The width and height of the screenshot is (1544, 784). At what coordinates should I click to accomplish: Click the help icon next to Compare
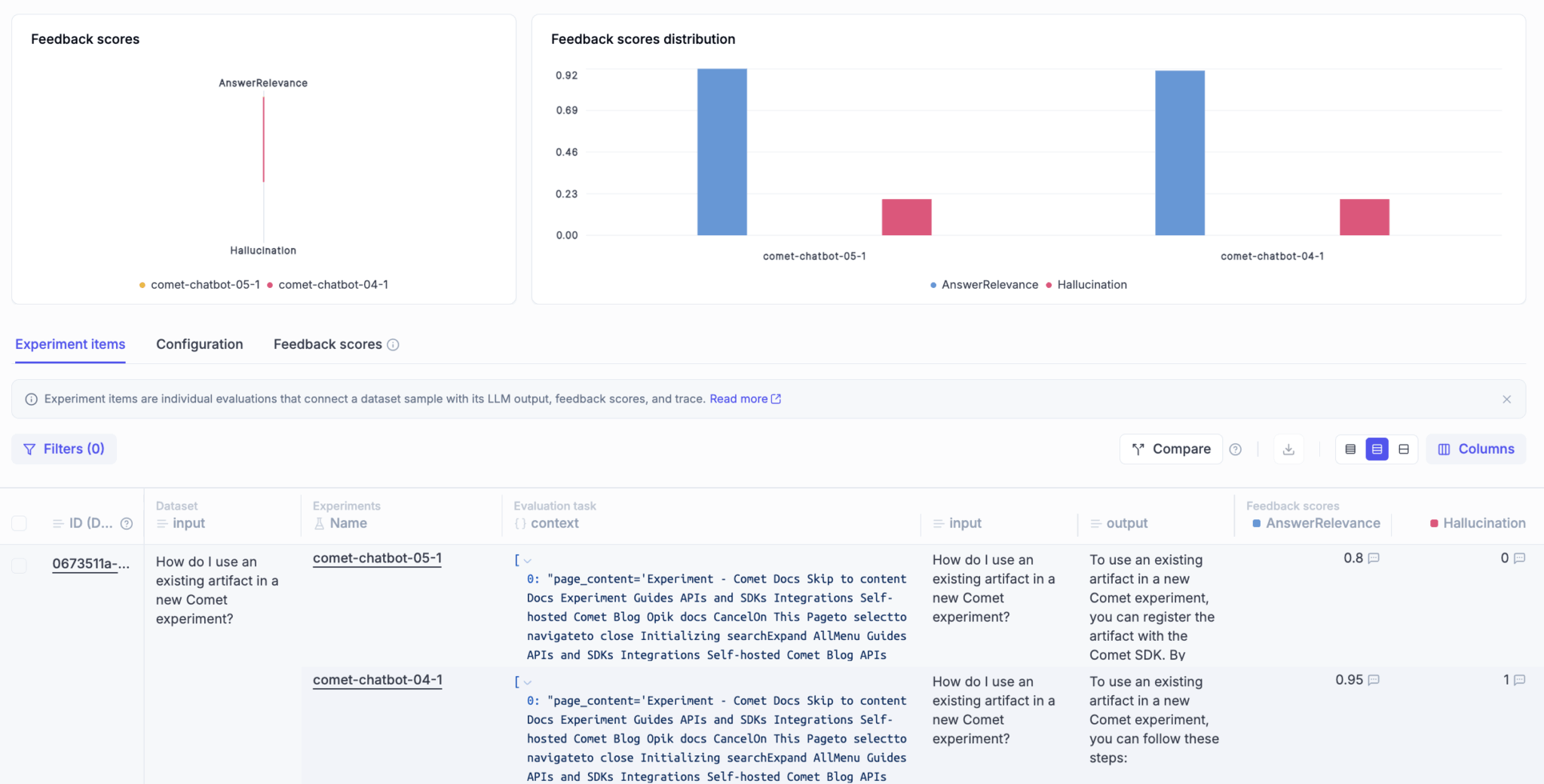pos(1236,449)
